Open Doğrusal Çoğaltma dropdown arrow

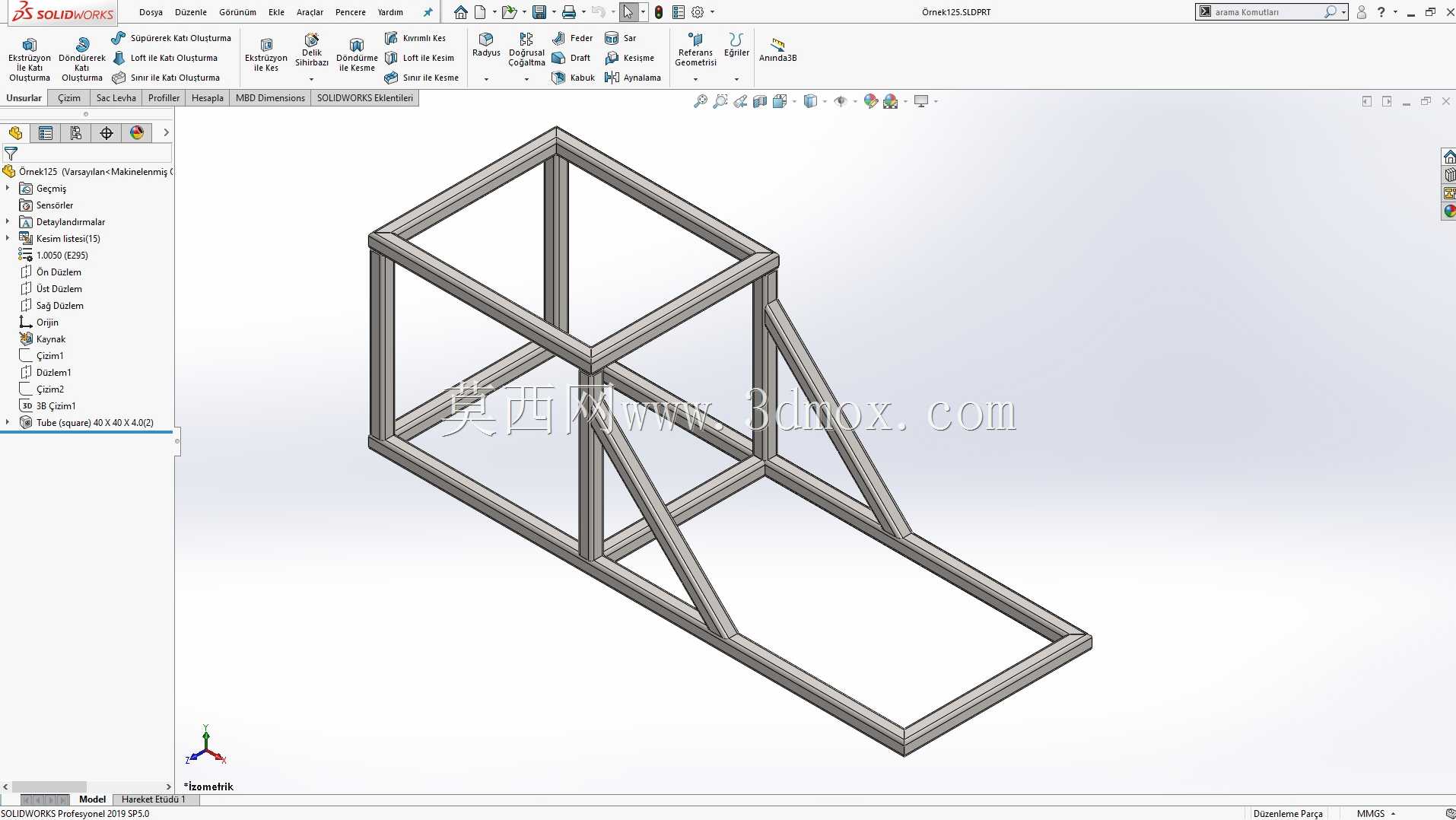pos(526,79)
